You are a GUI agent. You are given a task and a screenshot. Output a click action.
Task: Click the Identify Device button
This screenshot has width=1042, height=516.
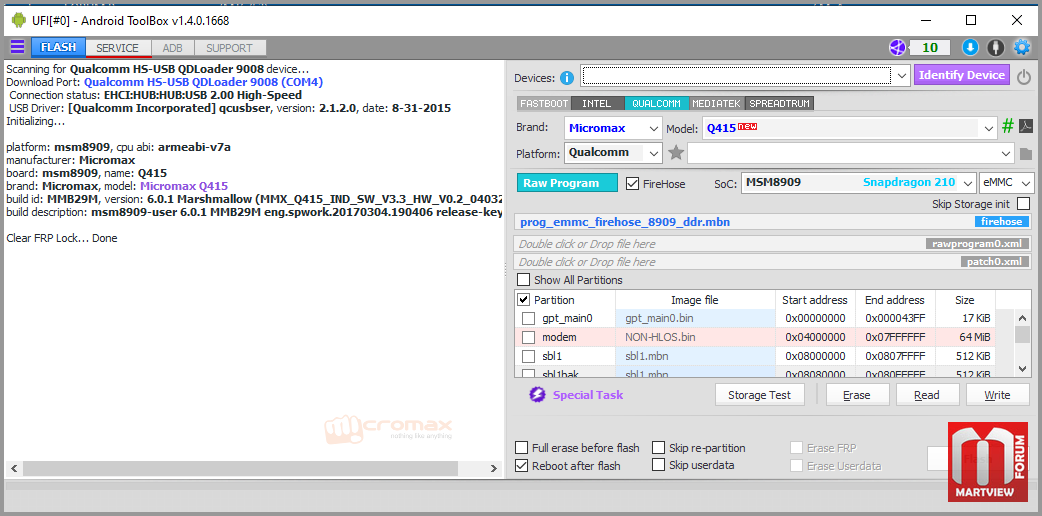(962, 75)
